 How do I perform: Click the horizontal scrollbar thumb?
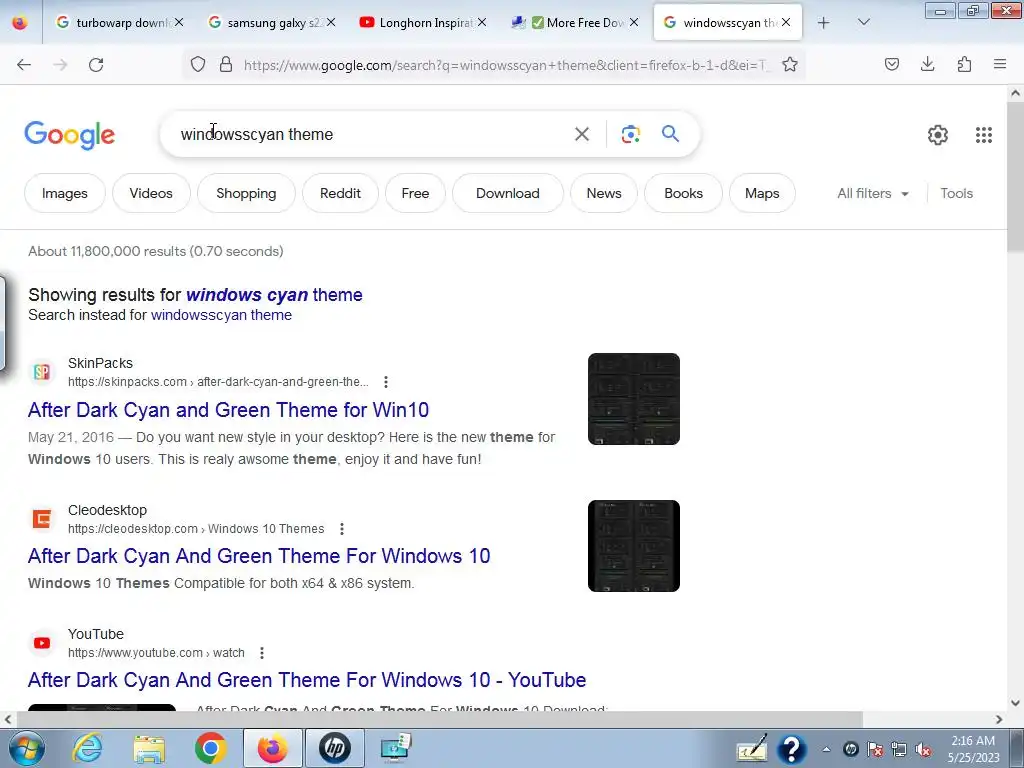click(x=439, y=719)
